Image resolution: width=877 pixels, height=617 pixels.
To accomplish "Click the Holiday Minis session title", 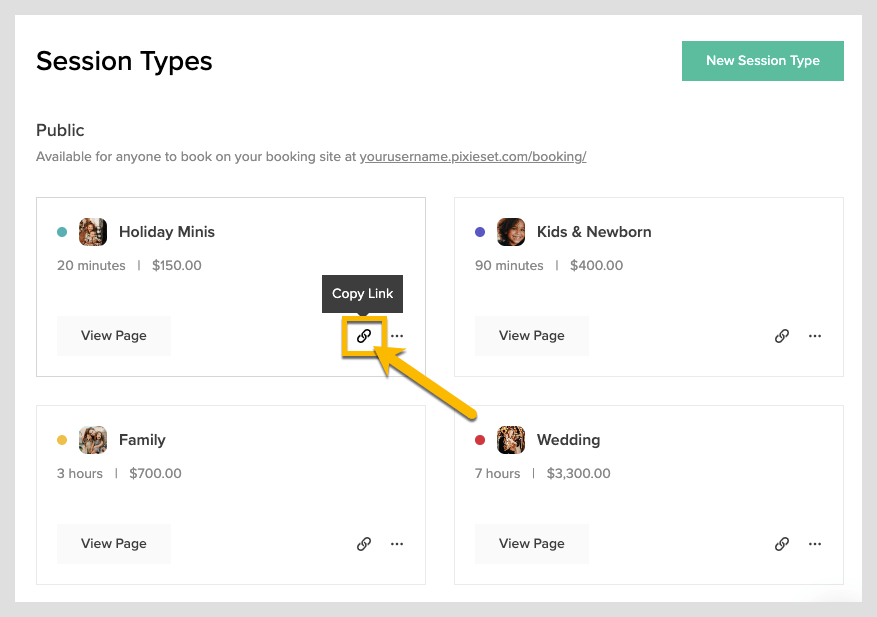I will coord(167,232).
